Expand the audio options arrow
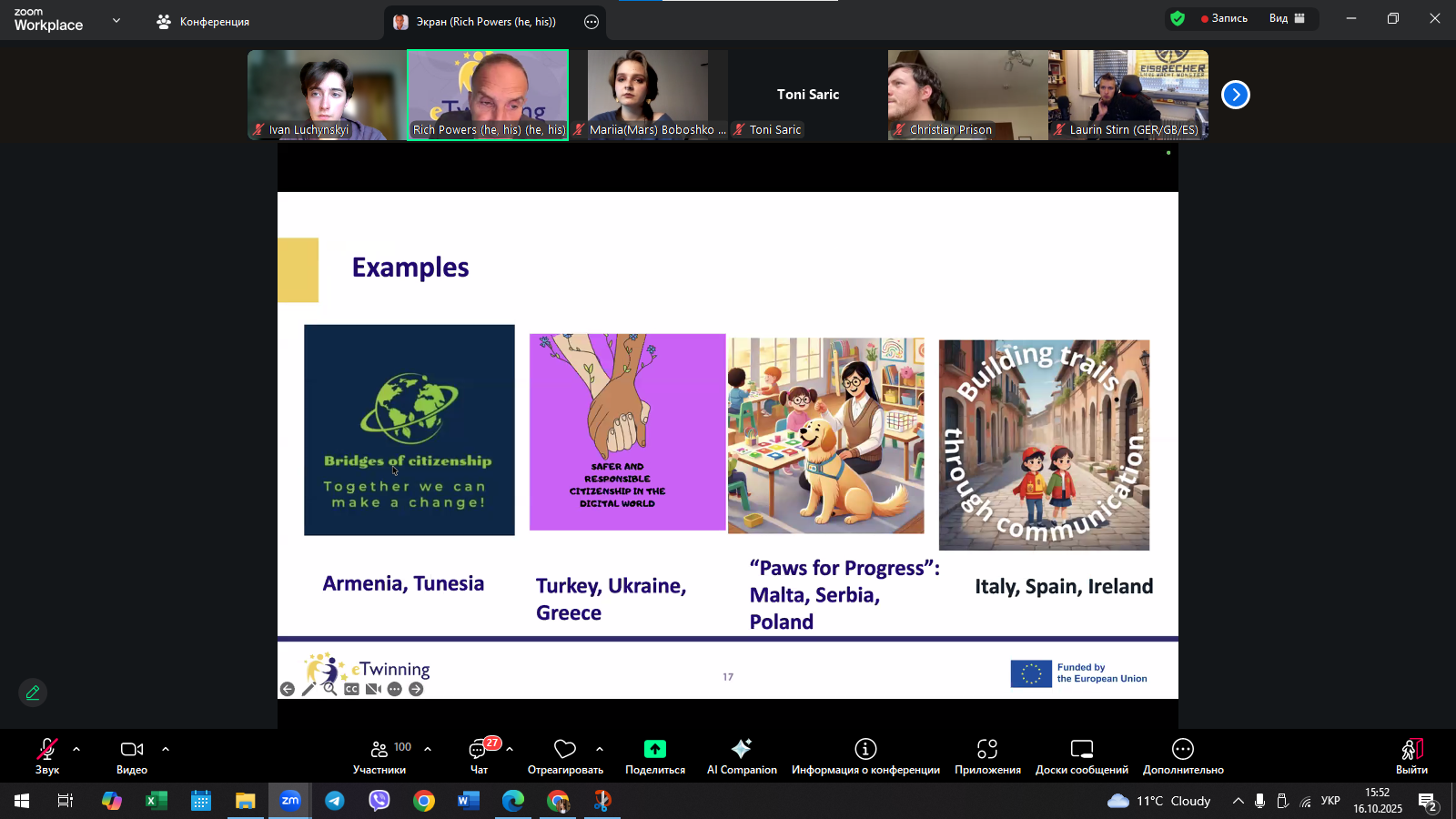Screen dimensions: 1456x819 [76, 749]
